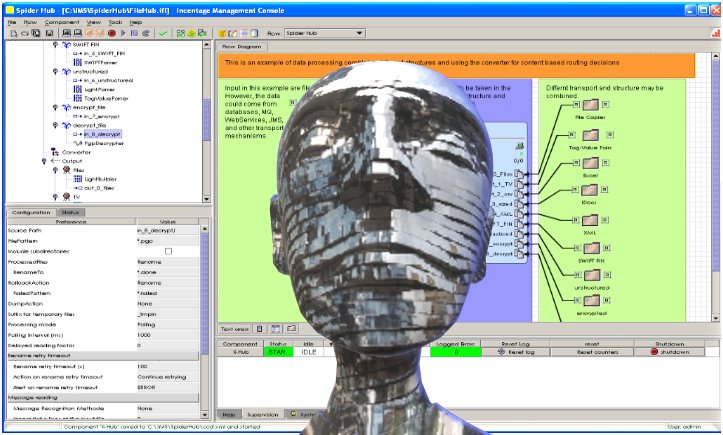Select the highlighted in_8_decrypt tree item
723x435 pixels.
102,134
